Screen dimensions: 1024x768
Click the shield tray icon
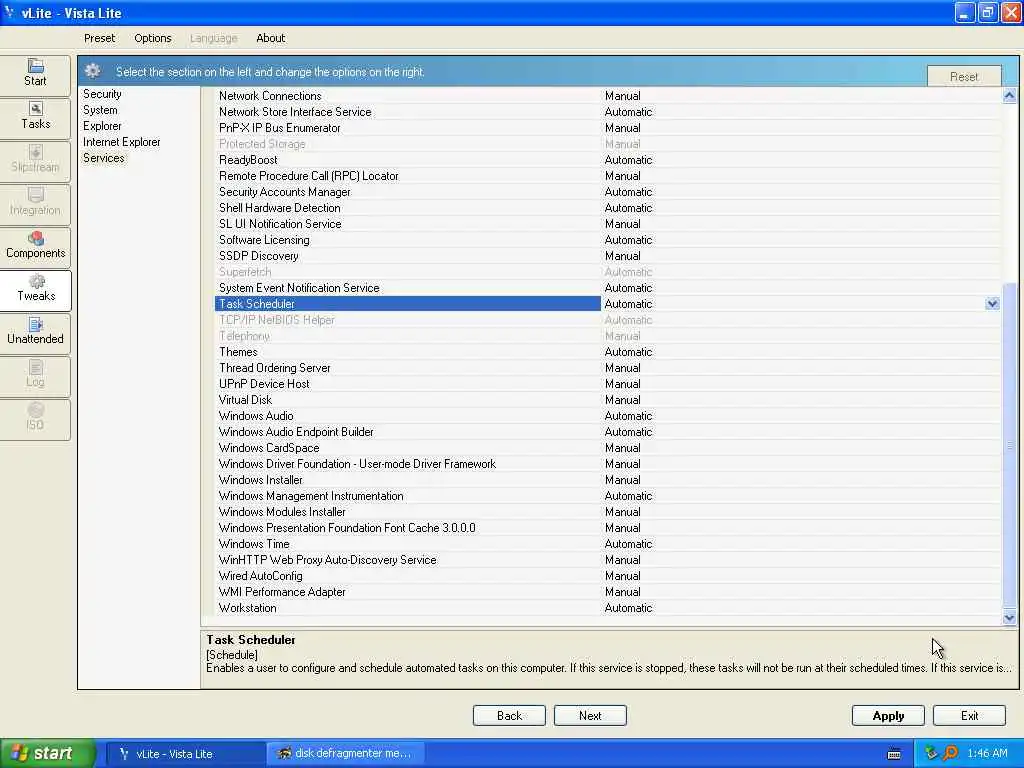click(931, 753)
